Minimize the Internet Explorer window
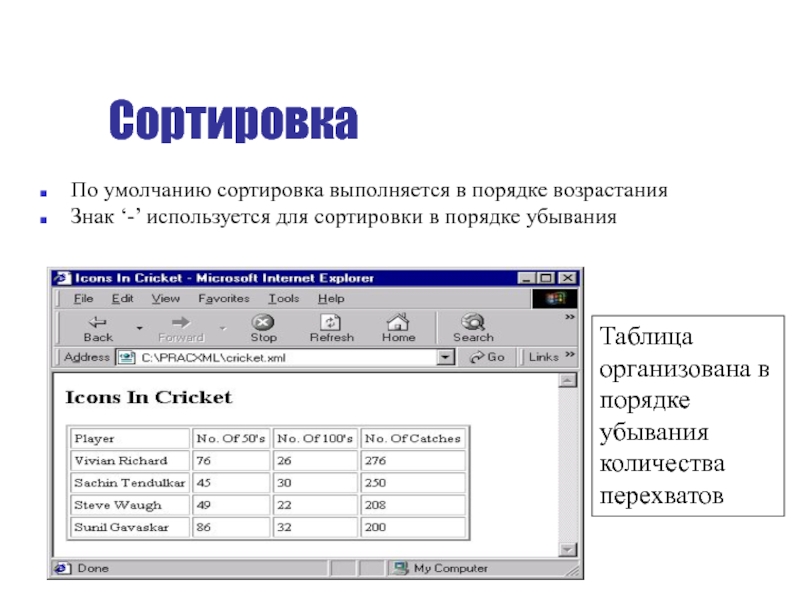 526,278
